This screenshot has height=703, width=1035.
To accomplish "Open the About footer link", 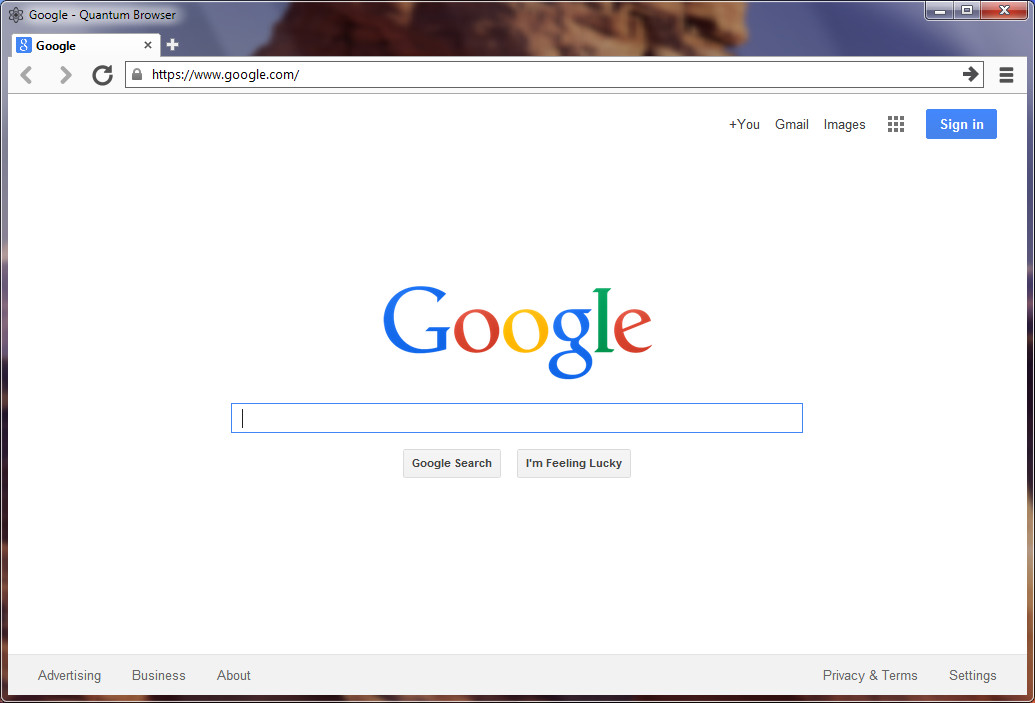I will pos(234,675).
